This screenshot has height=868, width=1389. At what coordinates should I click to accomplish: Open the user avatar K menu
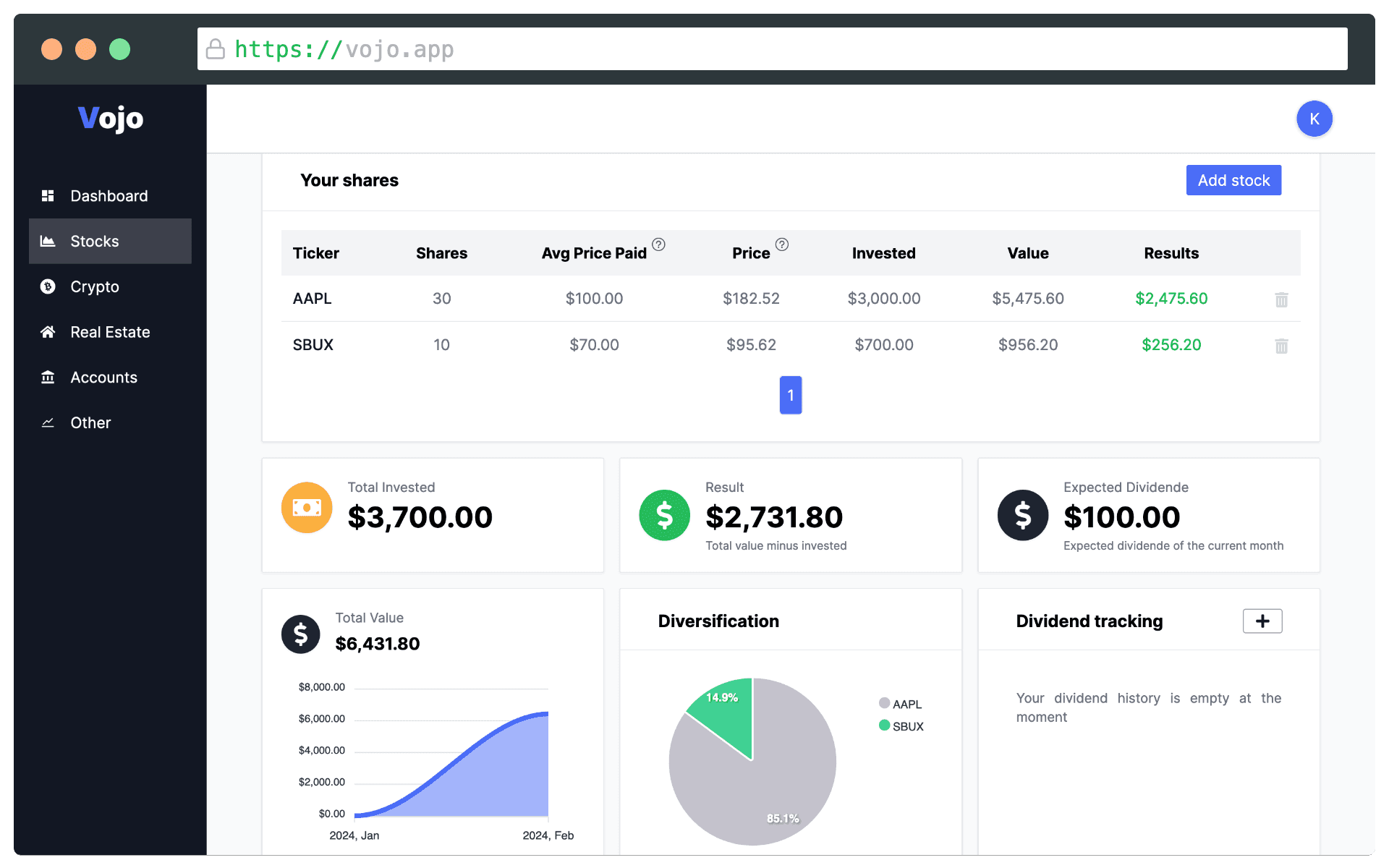point(1314,119)
